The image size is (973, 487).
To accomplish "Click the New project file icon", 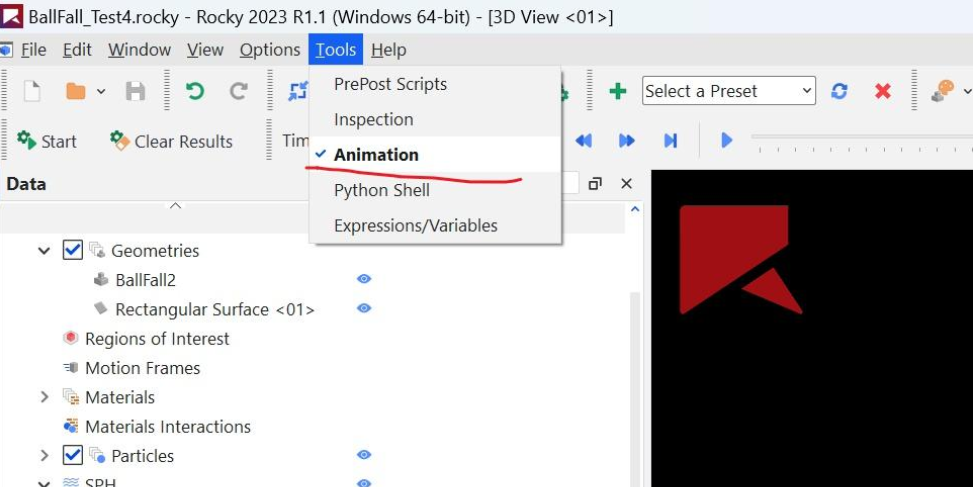I will coord(32,91).
